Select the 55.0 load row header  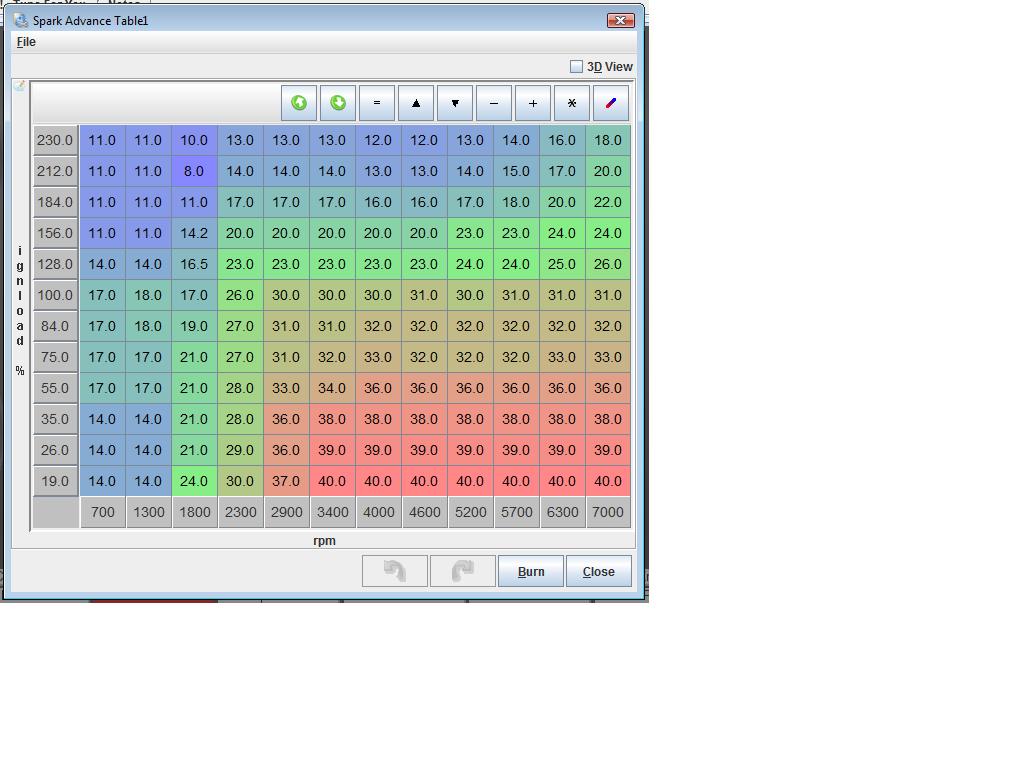(x=56, y=389)
